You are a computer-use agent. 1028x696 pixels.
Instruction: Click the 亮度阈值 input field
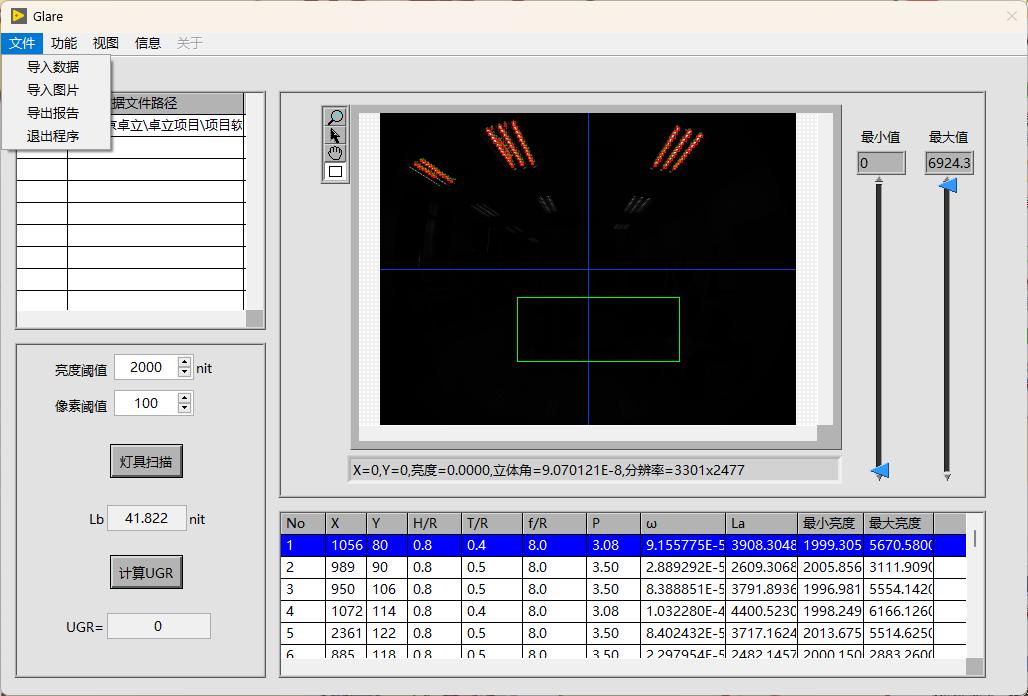pos(145,368)
